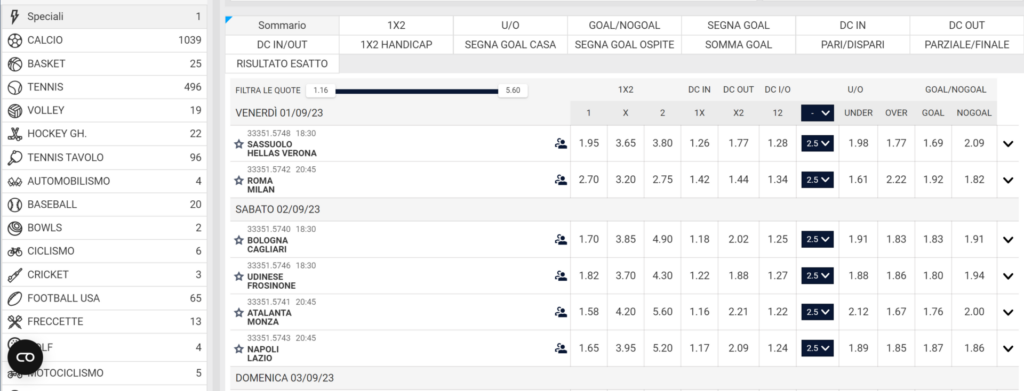Open the SEGNA GOAL tab
The height and width of the screenshot is (391, 1024).
tap(739, 25)
